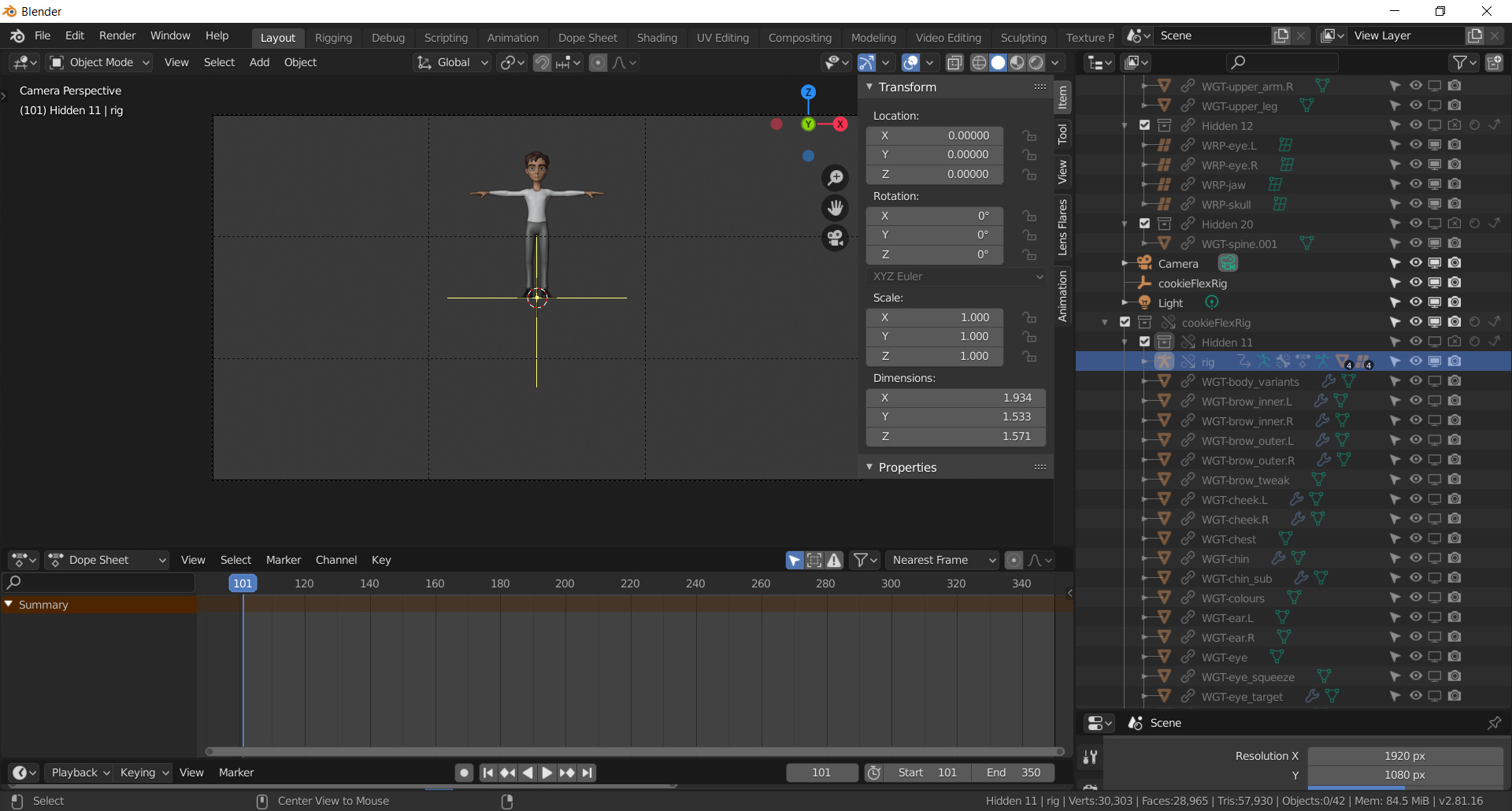Screen dimensions: 1512x811
Task: Open the Lens Flares sidebar tab
Action: tap(1062, 227)
